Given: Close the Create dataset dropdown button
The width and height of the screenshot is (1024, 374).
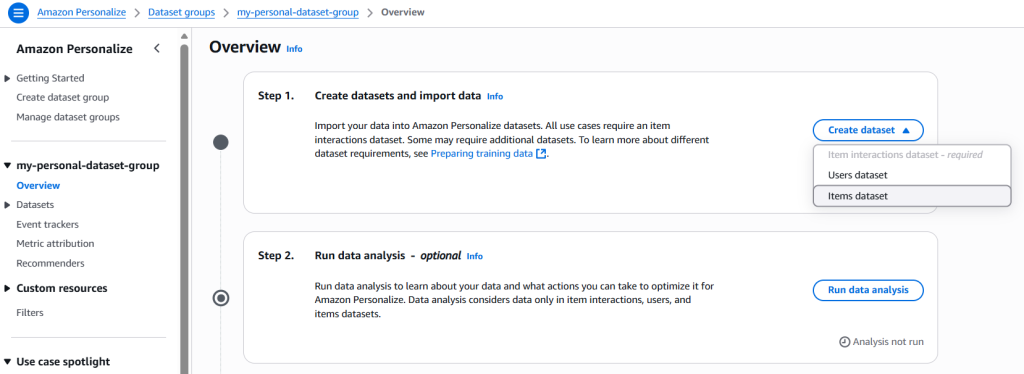Looking at the screenshot, I should (x=868, y=130).
